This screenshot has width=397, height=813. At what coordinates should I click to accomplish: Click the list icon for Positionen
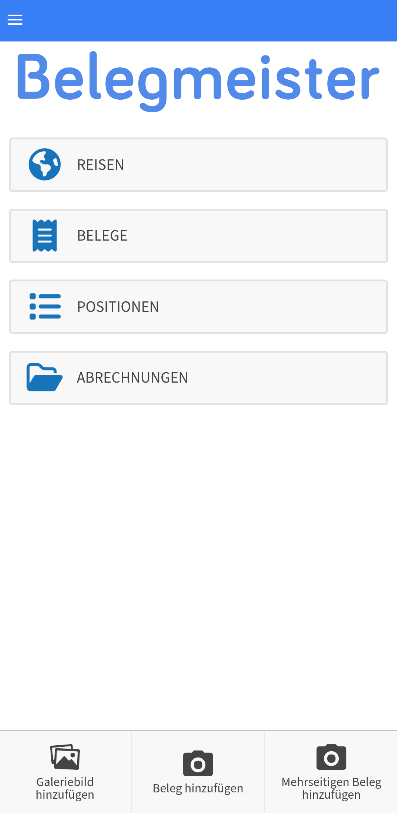point(45,306)
